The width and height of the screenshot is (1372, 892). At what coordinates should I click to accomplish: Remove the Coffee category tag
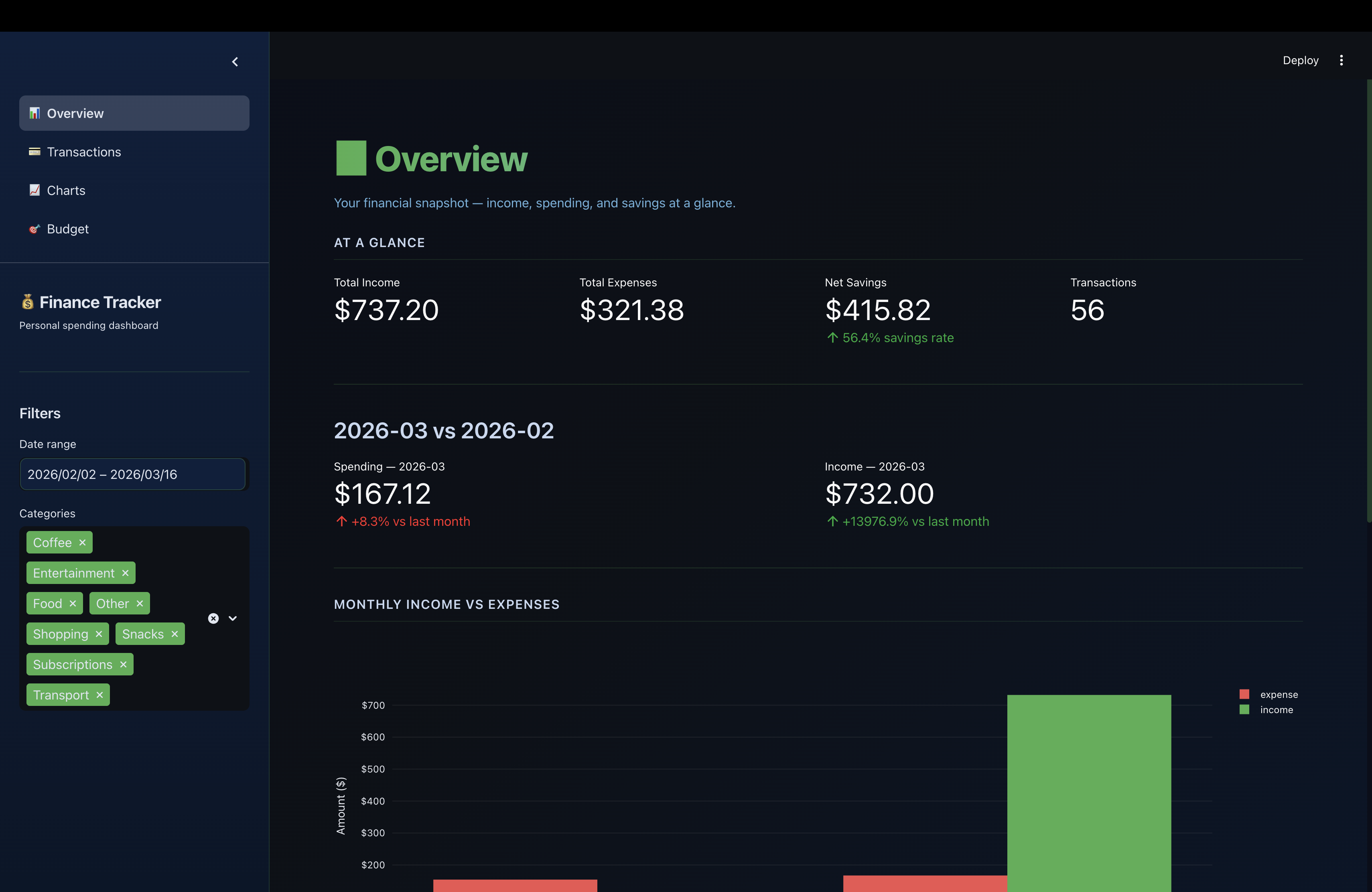pyautogui.click(x=82, y=542)
